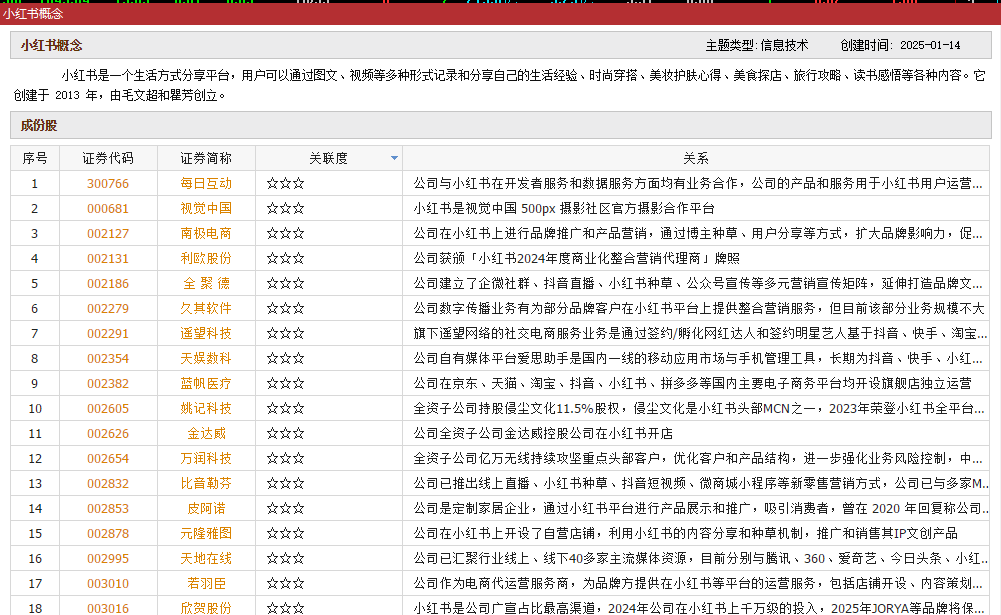Open stock name 皮阿诺
The width and height of the screenshot is (1001, 615).
click(x=206, y=509)
